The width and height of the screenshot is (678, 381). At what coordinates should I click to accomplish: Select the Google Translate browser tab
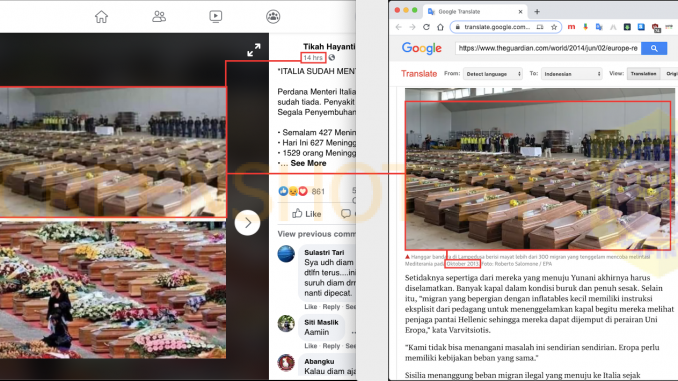pyautogui.click(x=474, y=12)
